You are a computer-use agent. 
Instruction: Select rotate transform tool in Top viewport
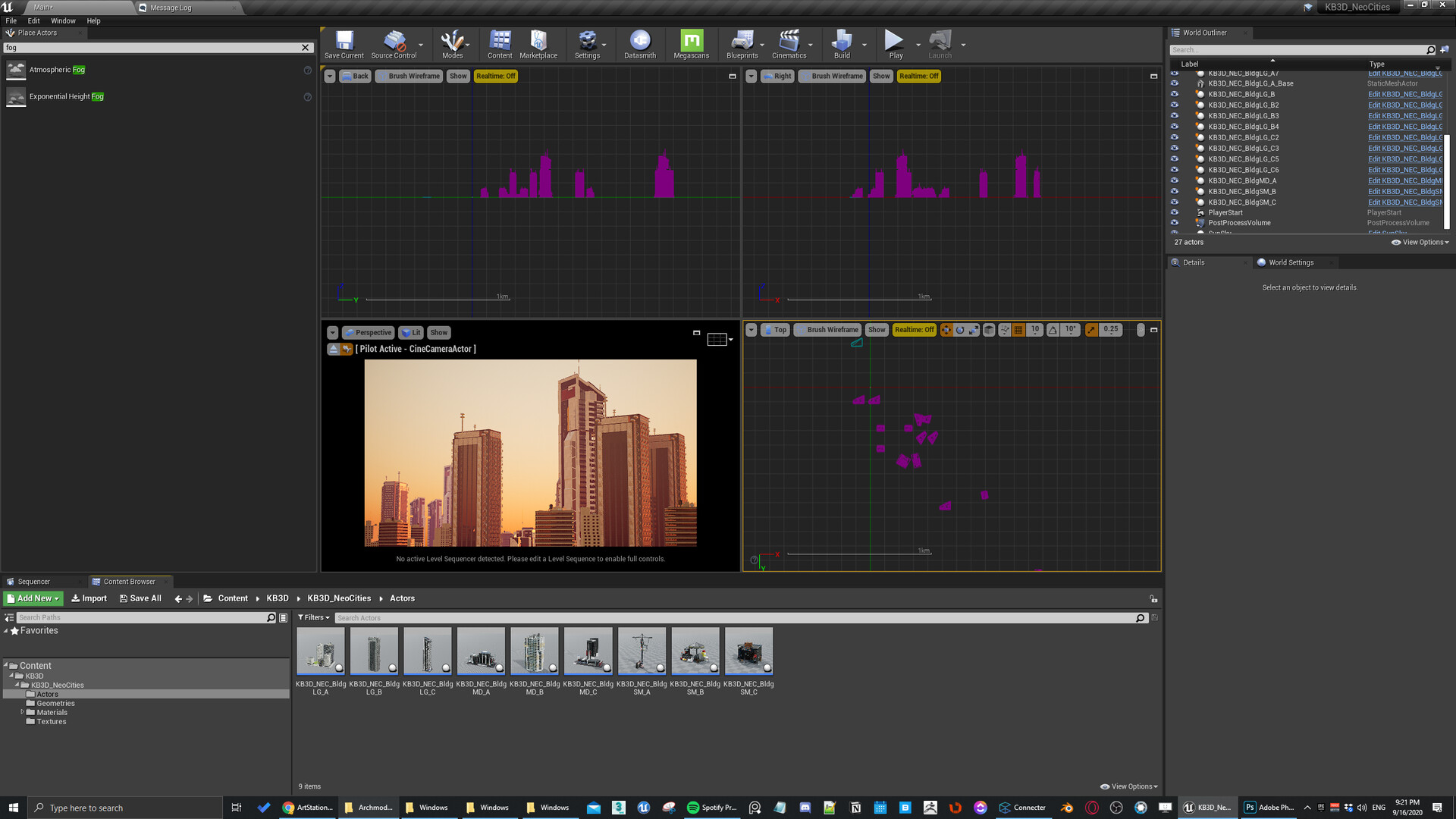tap(960, 330)
